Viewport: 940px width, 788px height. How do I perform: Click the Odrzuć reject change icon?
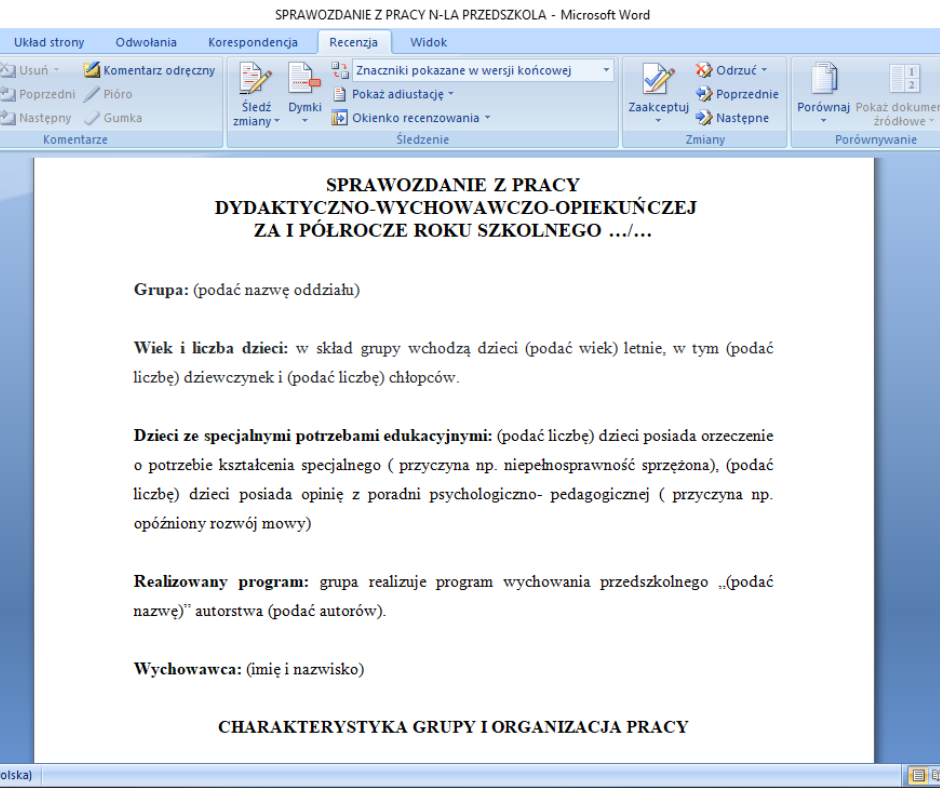pos(705,70)
